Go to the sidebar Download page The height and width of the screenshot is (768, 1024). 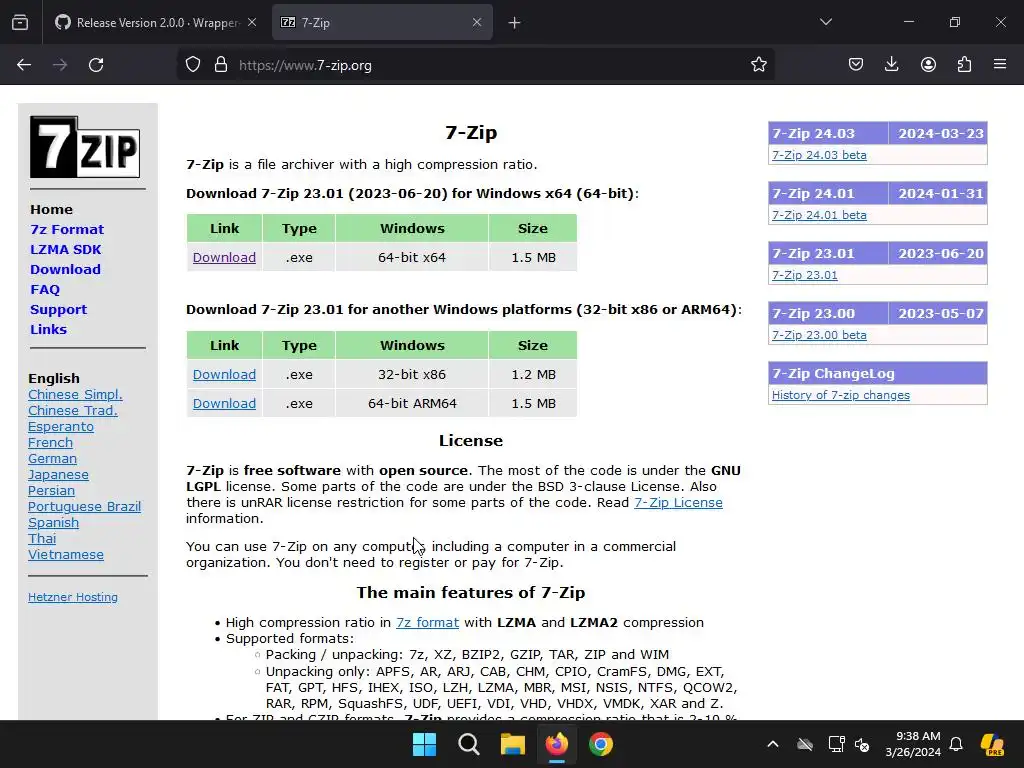(x=65, y=269)
